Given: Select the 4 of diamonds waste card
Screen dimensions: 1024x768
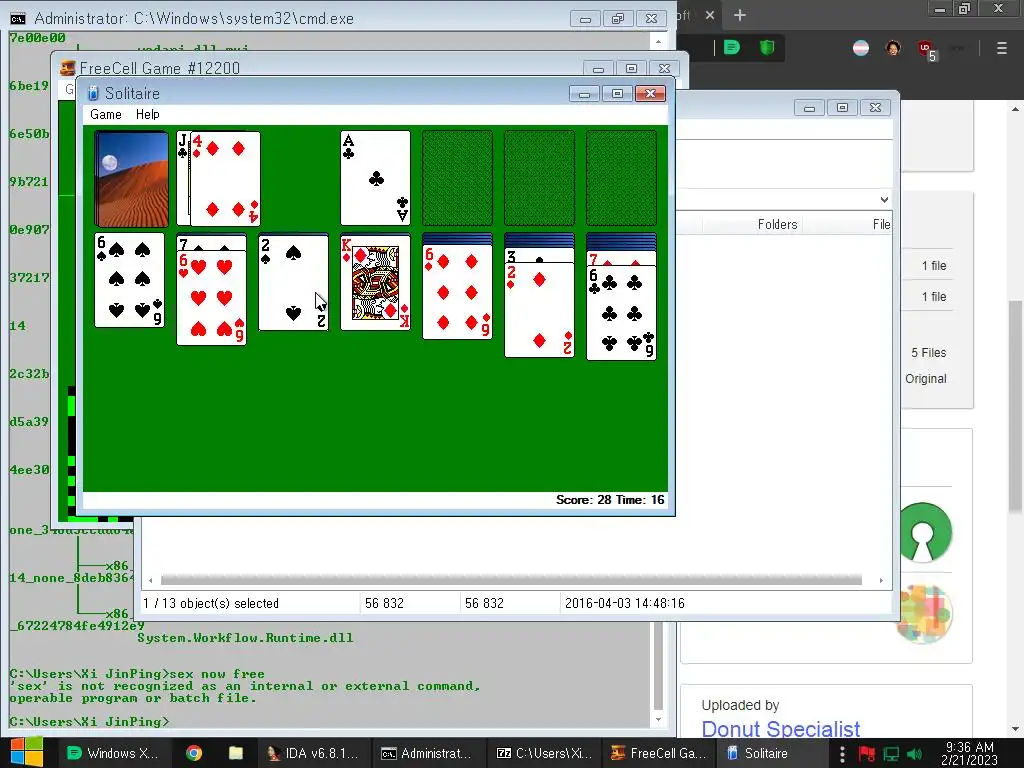Looking at the screenshot, I should point(225,178).
